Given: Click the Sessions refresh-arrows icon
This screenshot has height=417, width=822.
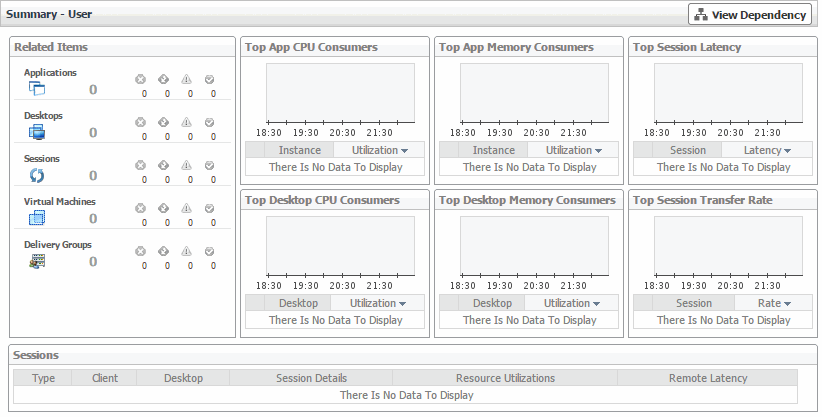Looking at the screenshot, I should tap(37, 175).
